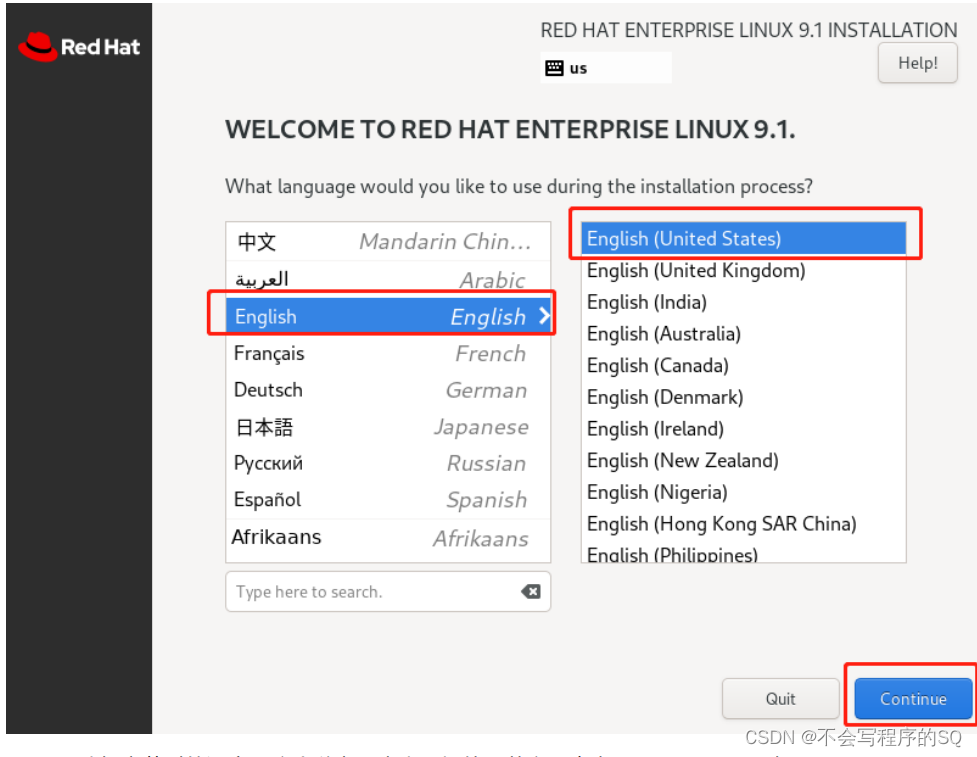Choose English (Denmark) locale

(x=743, y=397)
